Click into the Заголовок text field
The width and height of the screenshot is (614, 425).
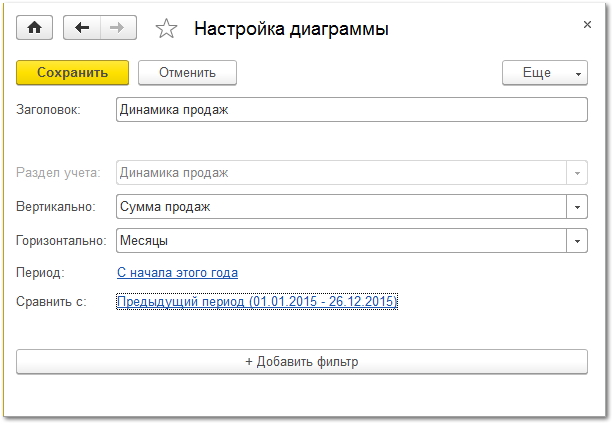(352, 110)
